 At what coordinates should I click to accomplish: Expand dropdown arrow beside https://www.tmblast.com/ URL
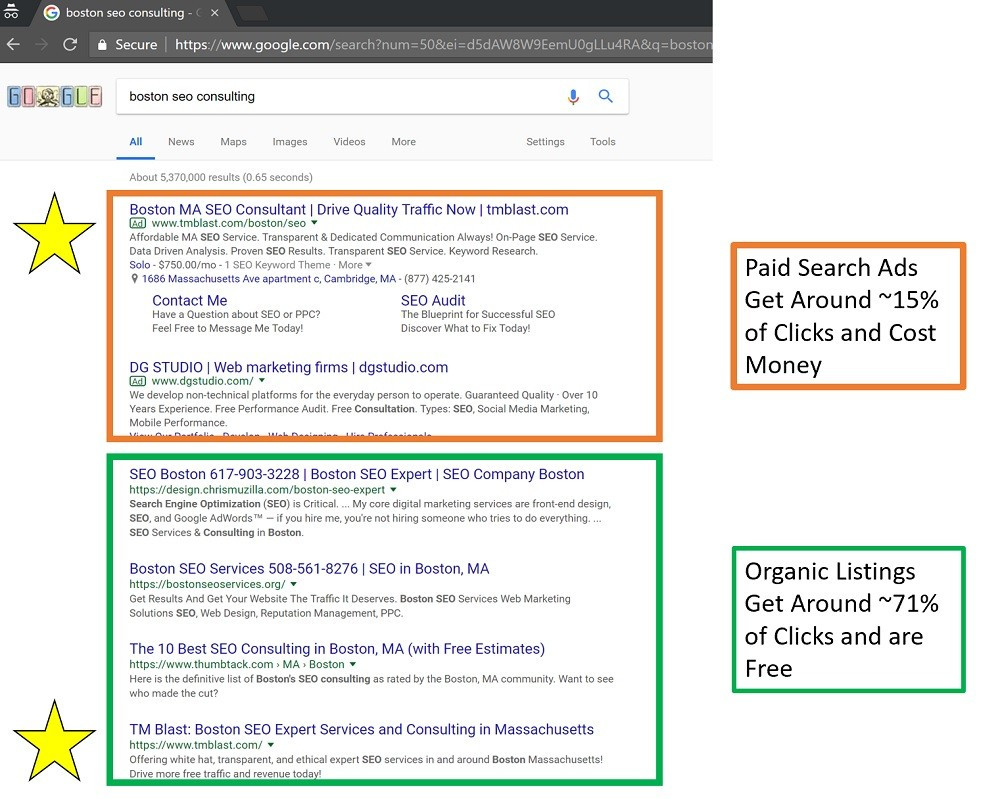pos(270,745)
